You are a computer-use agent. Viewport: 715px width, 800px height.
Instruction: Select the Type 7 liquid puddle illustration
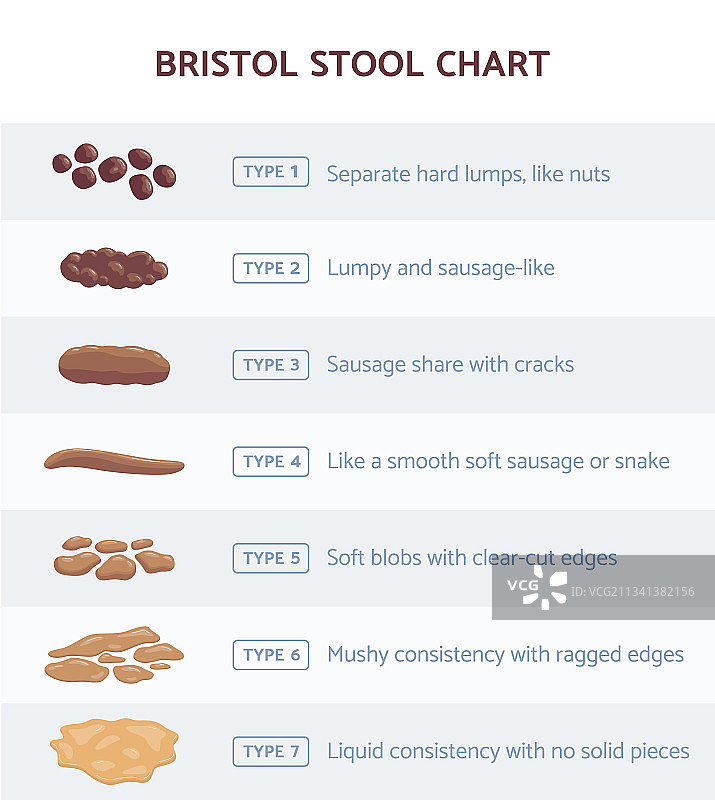(114, 750)
